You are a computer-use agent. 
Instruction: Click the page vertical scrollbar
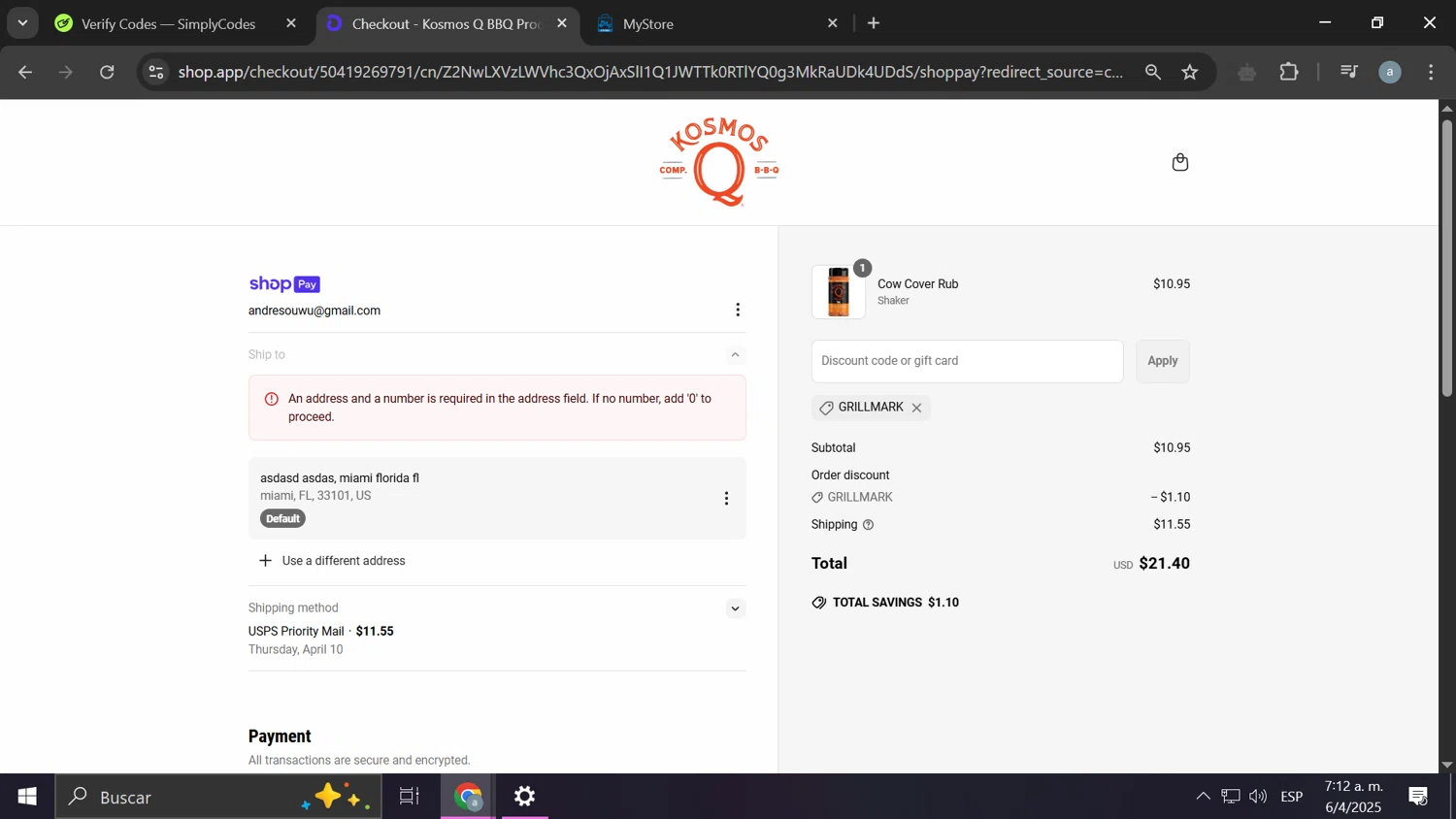click(1446, 258)
